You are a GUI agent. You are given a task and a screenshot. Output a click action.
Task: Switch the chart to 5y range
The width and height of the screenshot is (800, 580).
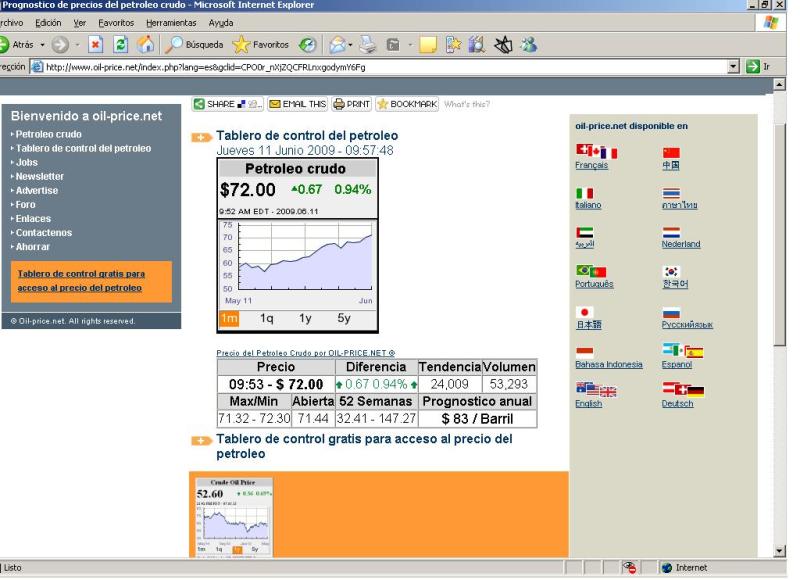344,318
